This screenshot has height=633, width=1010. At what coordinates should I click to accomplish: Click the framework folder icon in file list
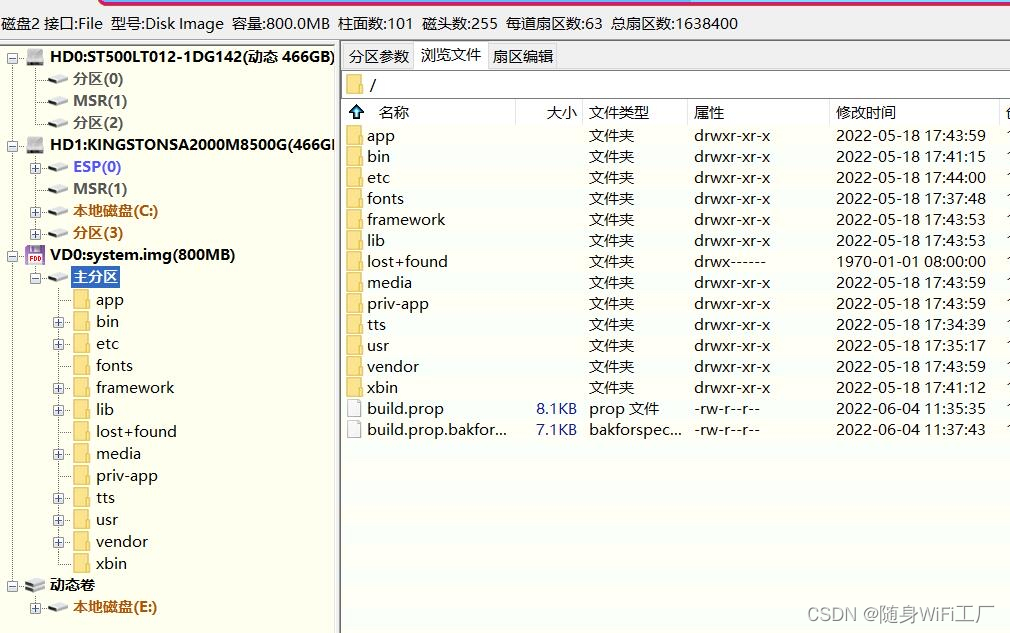(x=354, y=220)
